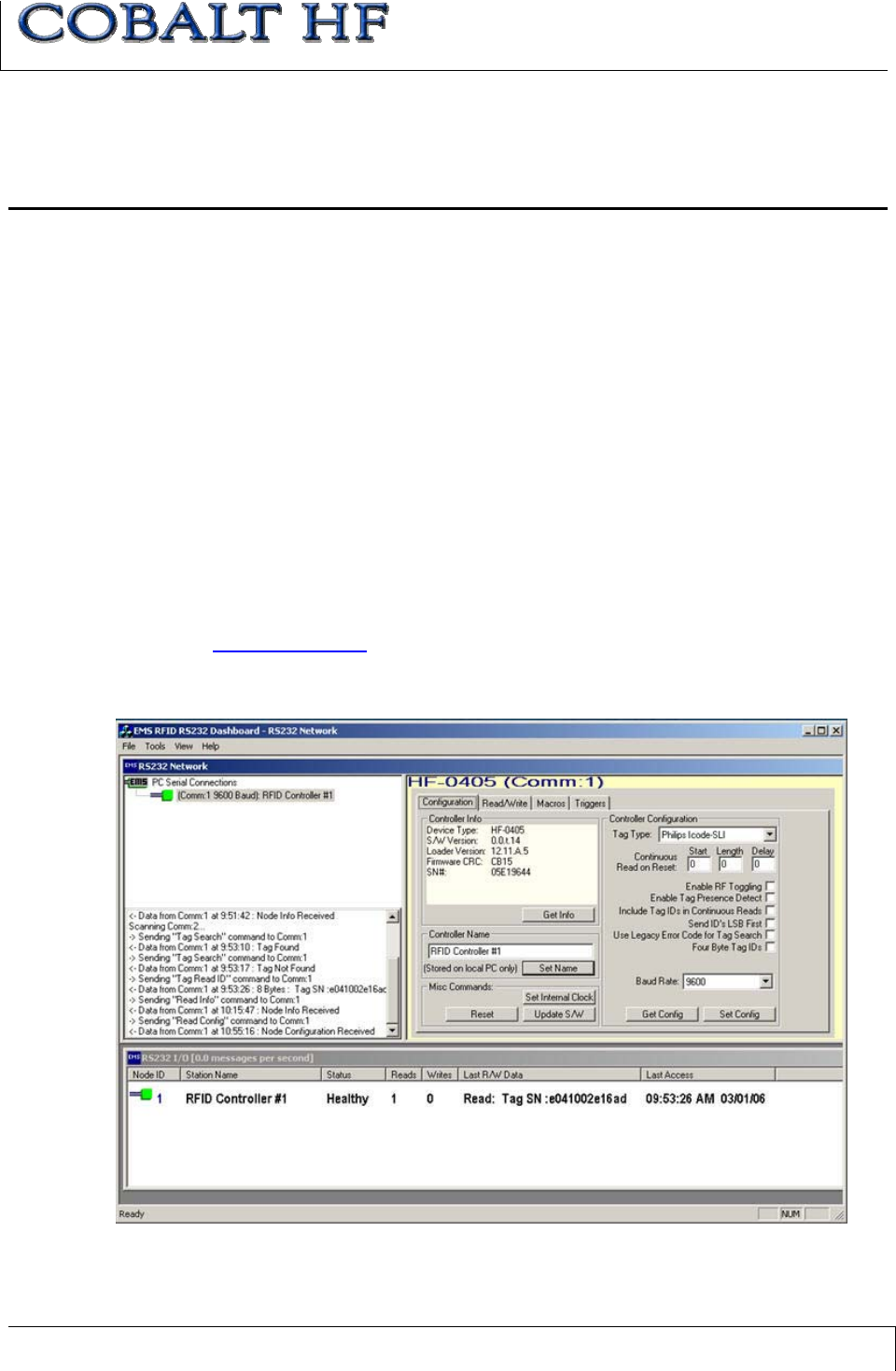Open the View menu

pos(184,746)
